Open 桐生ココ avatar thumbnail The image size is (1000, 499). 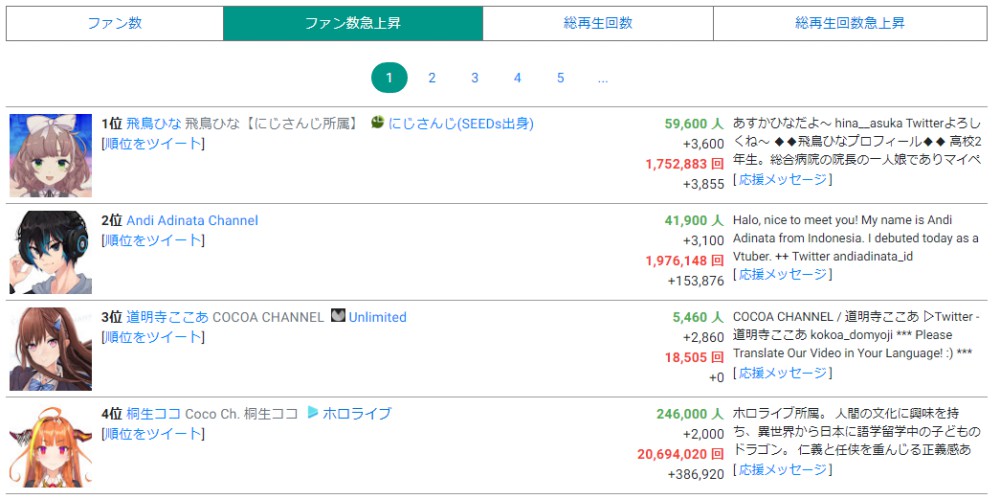pyautogui.click(x=50, y=446)
